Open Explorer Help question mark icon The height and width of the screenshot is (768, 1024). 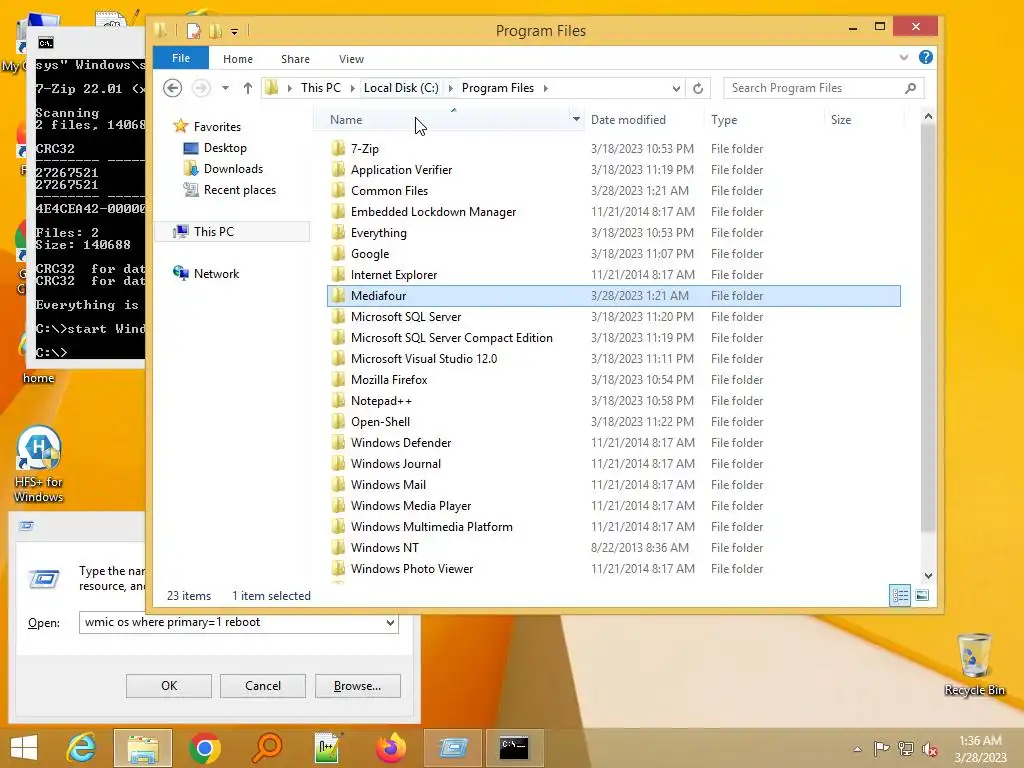point(925,57)
